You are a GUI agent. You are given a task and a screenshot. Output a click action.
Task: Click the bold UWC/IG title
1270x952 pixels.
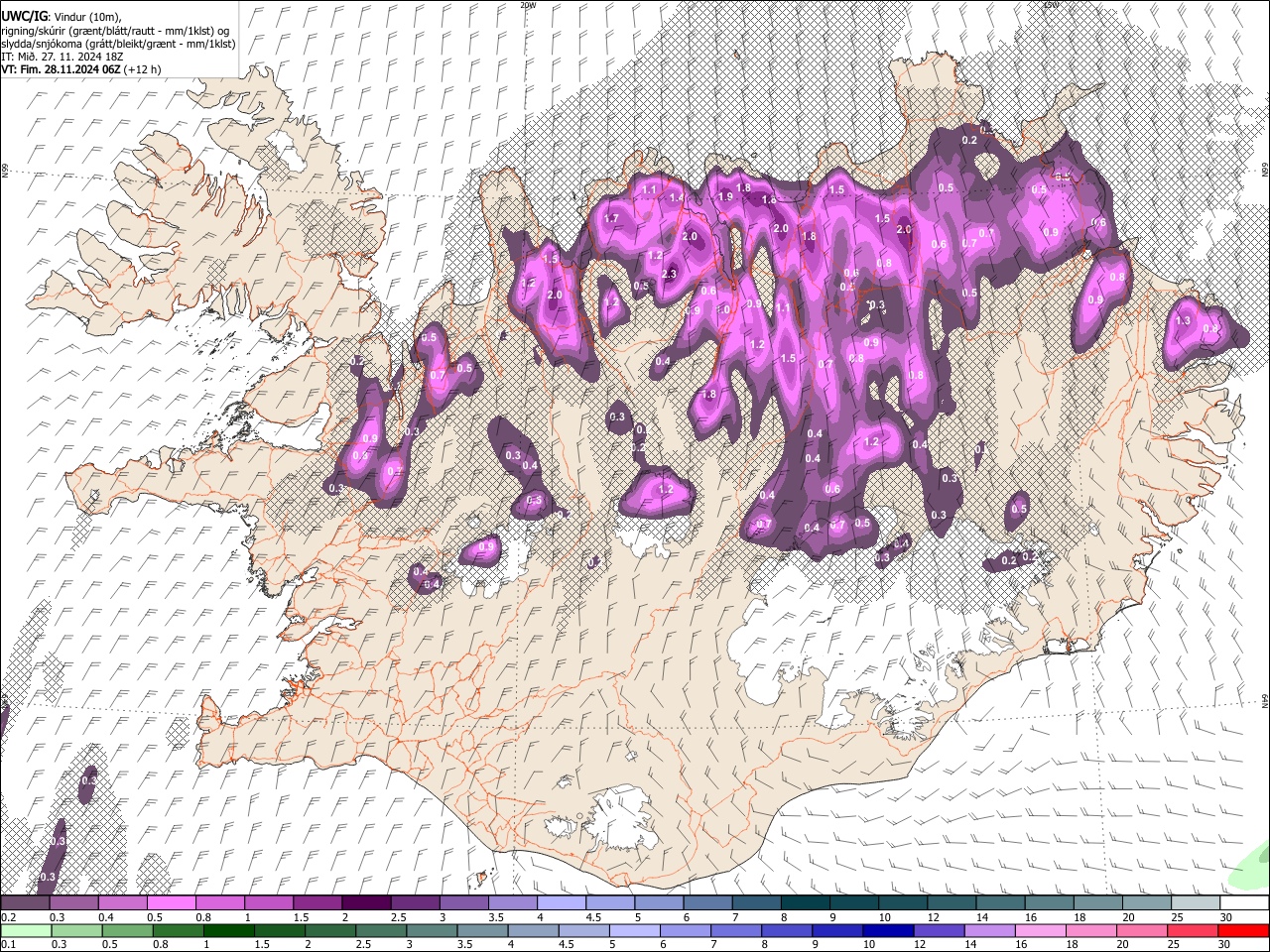click(24, 17)
